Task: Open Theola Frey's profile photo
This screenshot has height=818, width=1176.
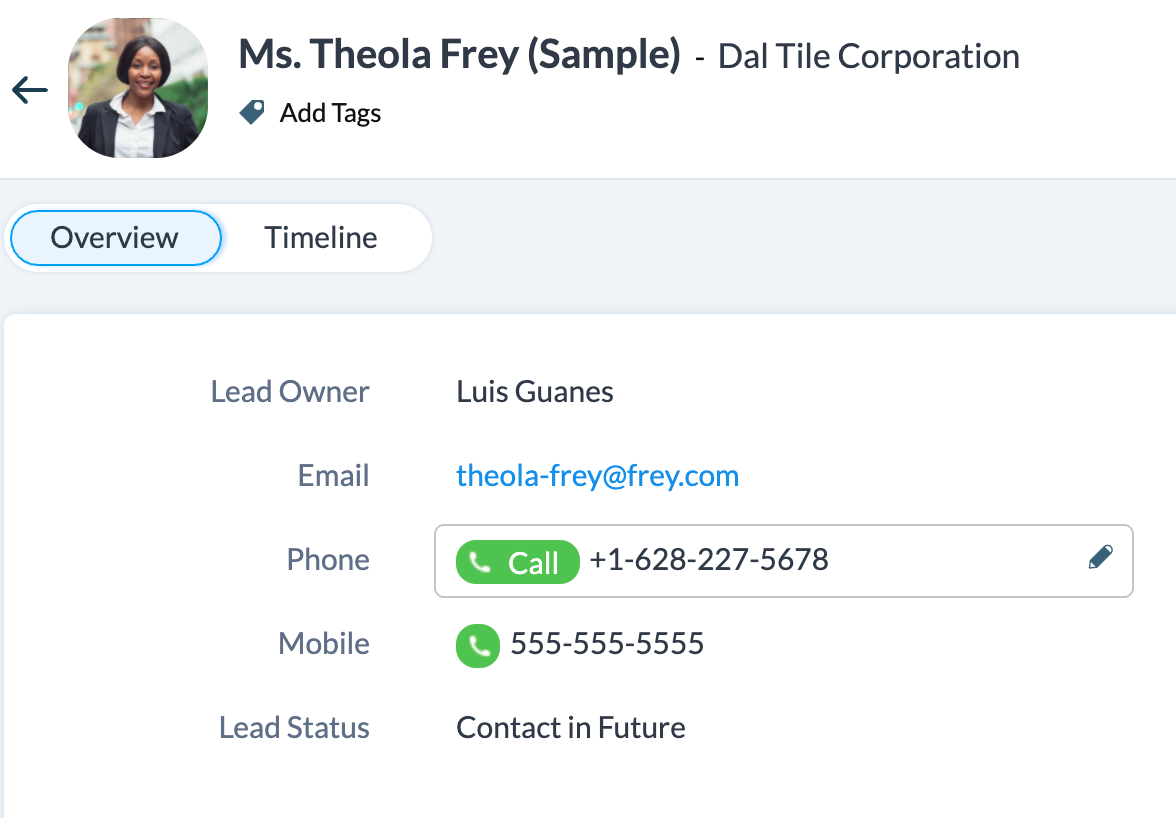Action: coord(138,88)
